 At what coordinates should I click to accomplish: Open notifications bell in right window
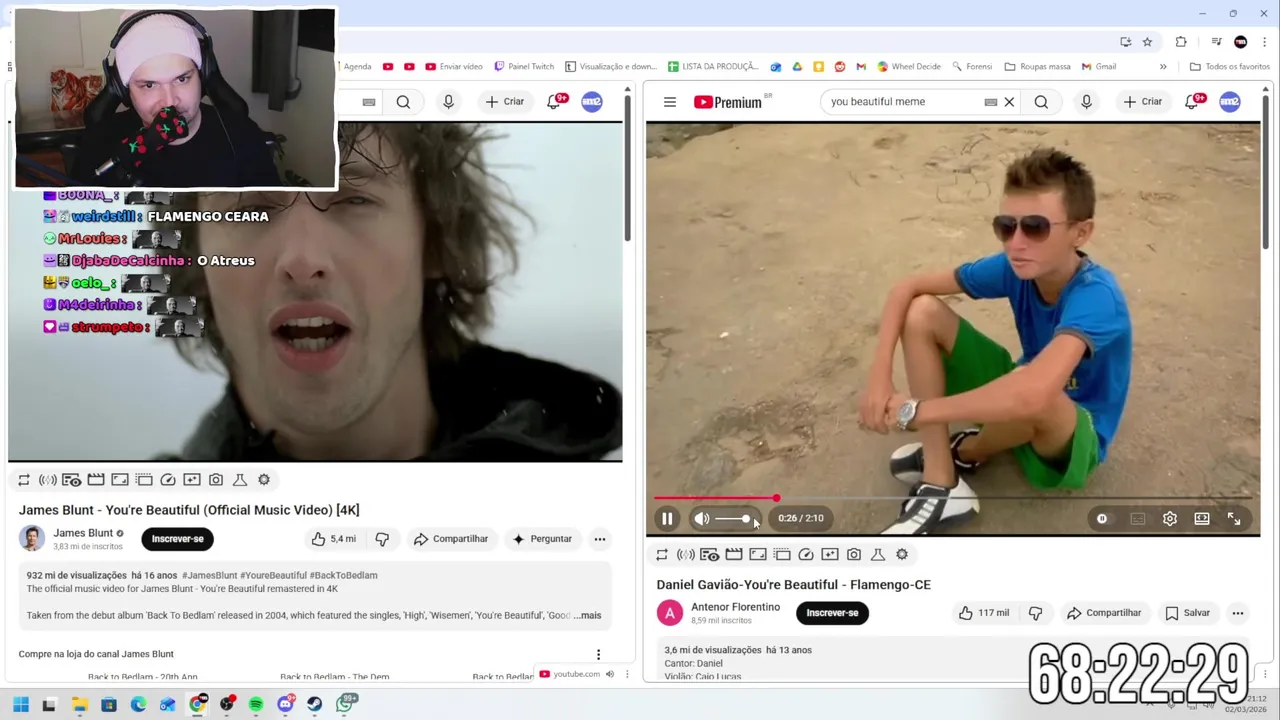click(x=1192, y=102)
